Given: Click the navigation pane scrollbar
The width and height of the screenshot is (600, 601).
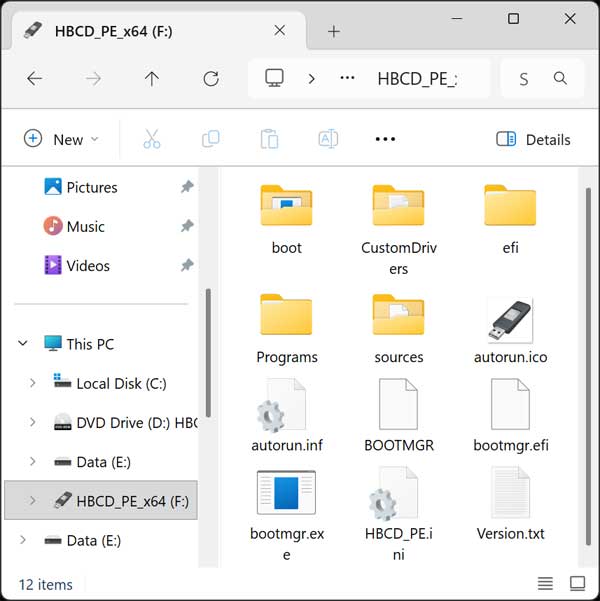Looking at the screenshot, I should point(208,353).
